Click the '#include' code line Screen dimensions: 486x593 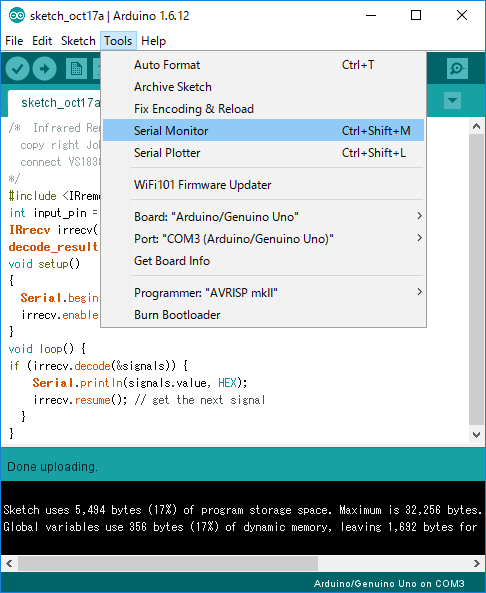[x=55, y=196]
